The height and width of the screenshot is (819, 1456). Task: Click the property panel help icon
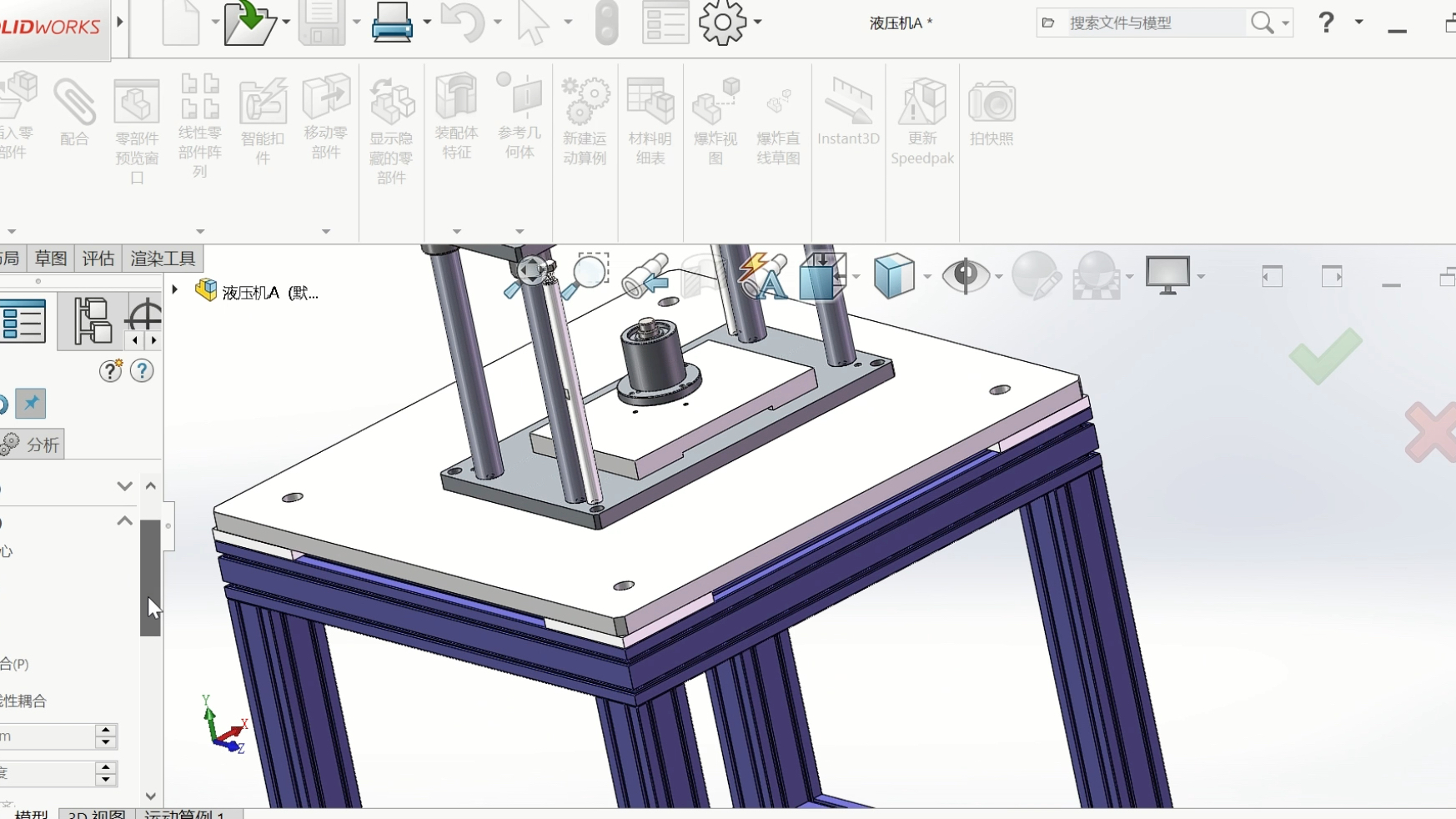click(x=143, y=370)
